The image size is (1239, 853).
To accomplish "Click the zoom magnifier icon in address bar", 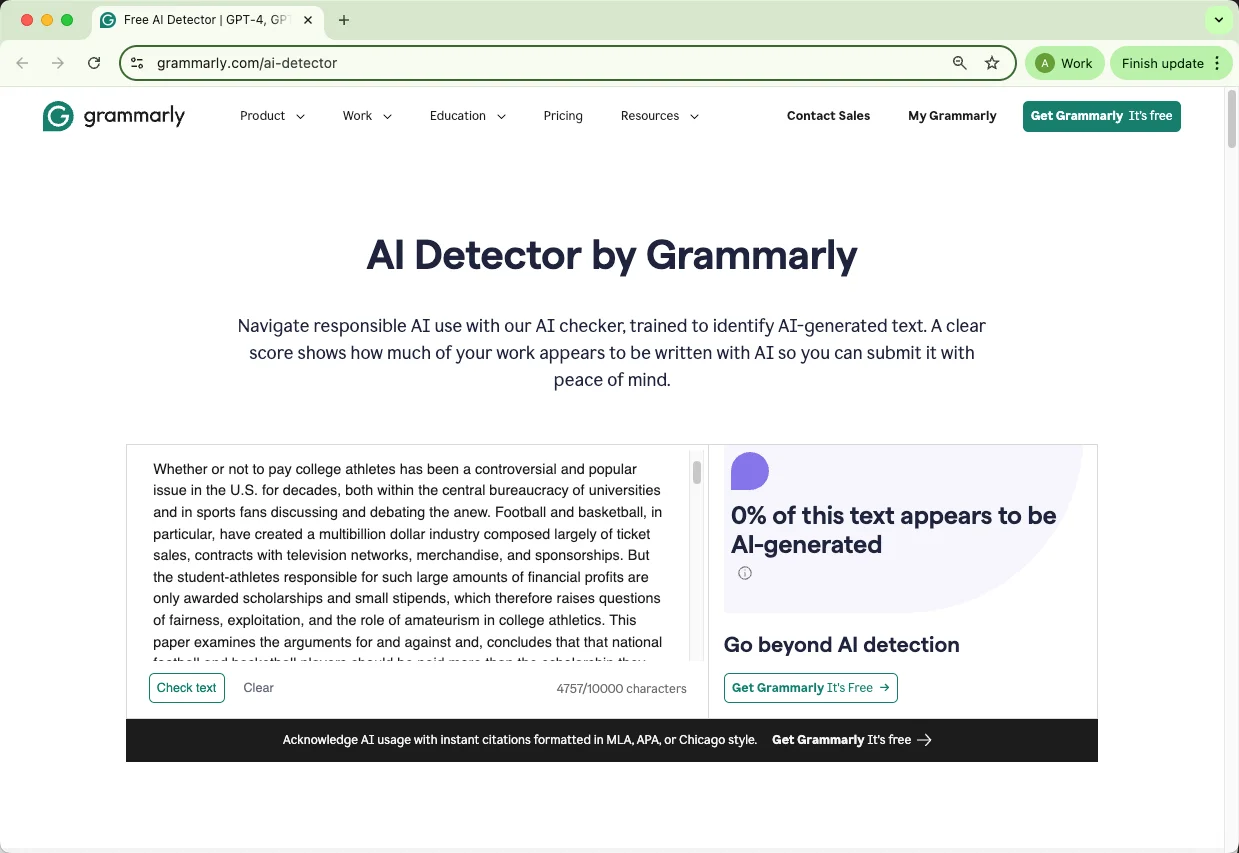I will (959, 63).
